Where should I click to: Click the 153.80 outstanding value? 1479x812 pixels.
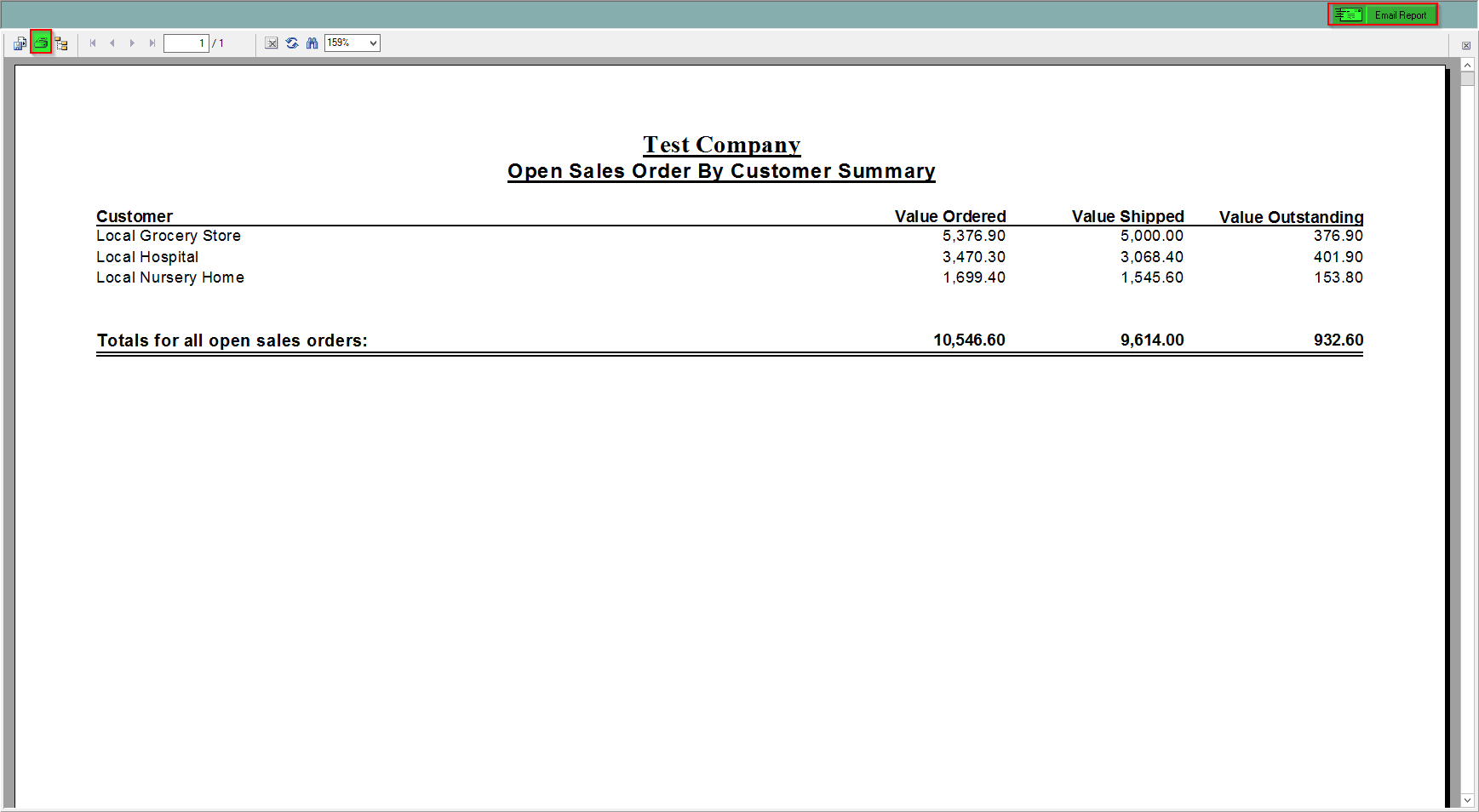click(x=1339, y=277)
